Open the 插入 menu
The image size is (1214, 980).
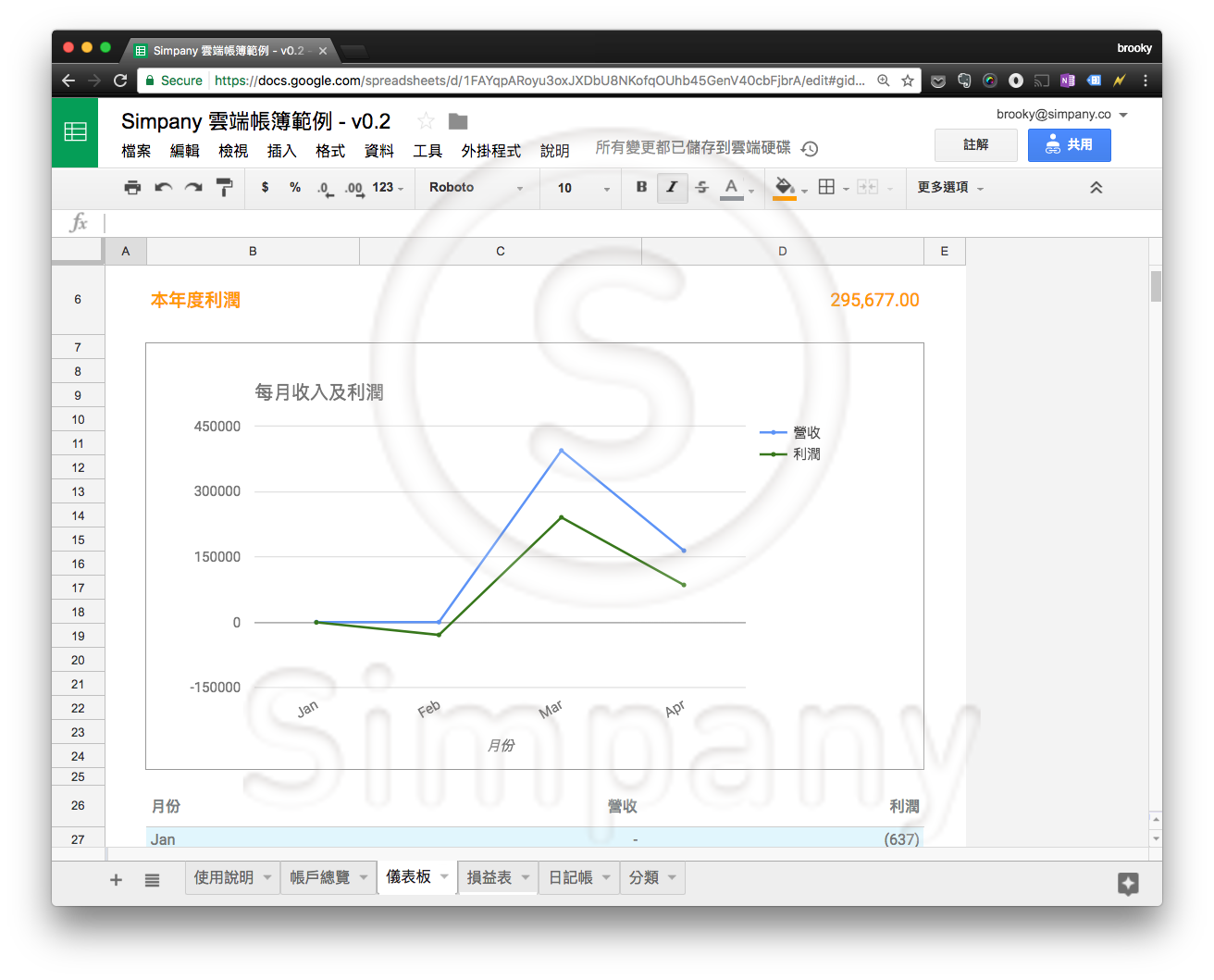pos(281,151)
